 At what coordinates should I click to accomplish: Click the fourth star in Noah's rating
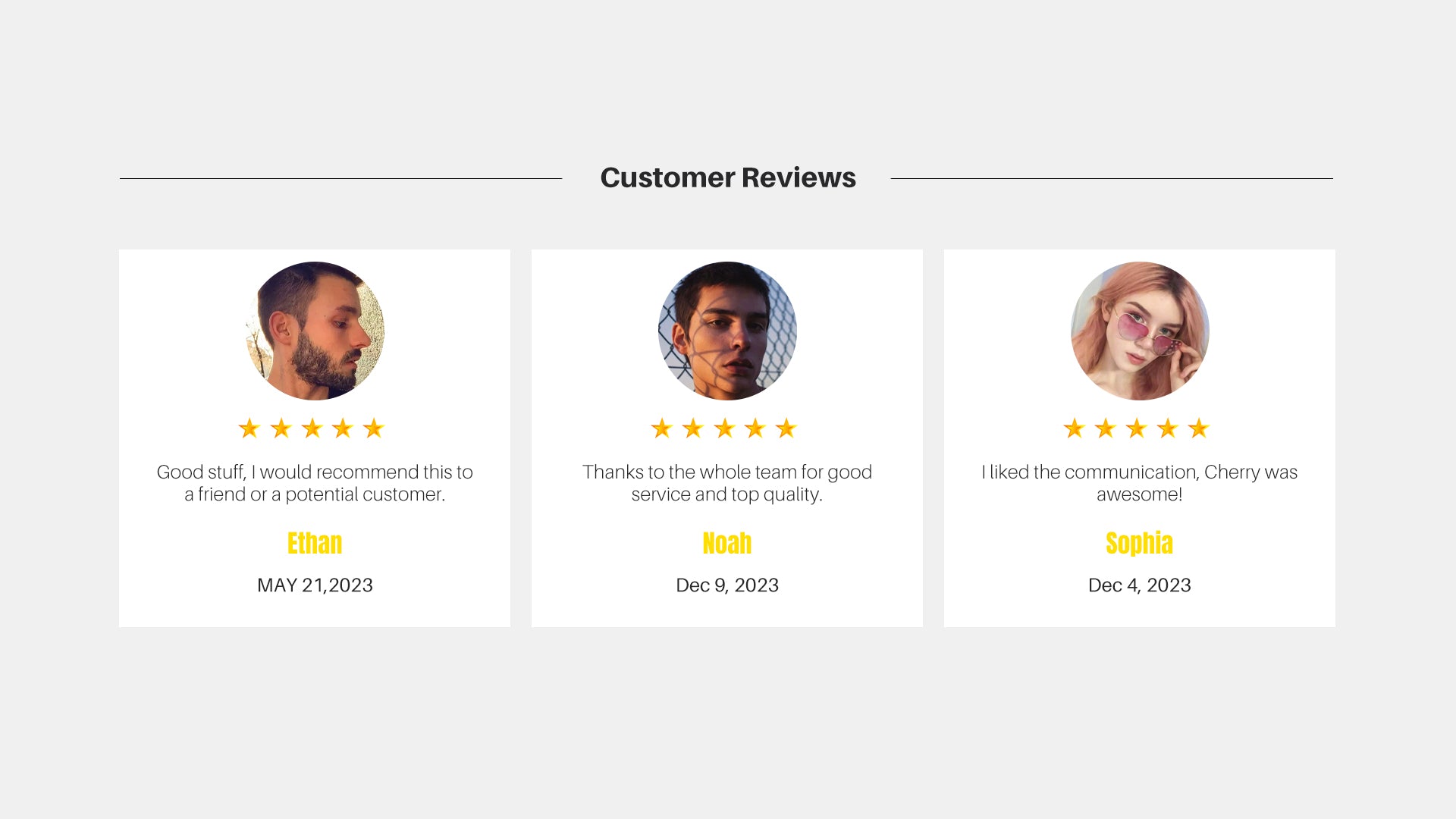[755, 429]
